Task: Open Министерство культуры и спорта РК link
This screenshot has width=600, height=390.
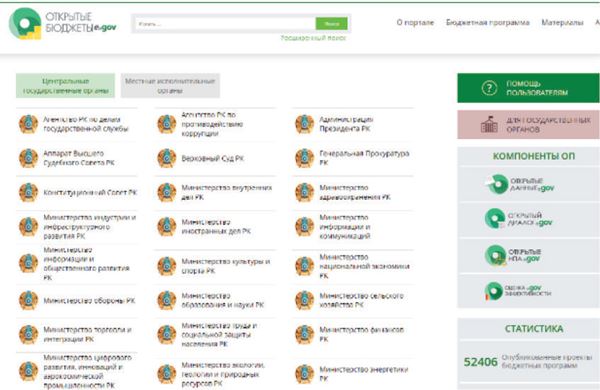Action: tap(226, 266)
